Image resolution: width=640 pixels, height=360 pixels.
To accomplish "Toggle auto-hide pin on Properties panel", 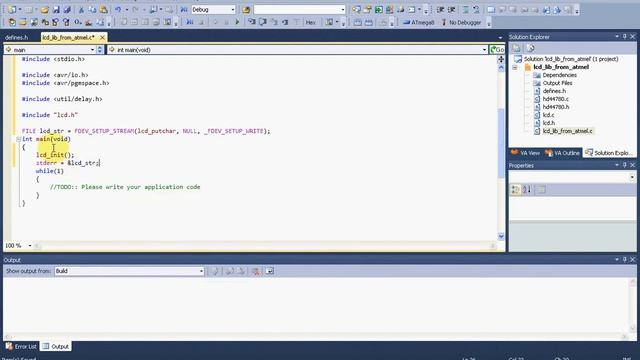I will click(x=624, y=165).
